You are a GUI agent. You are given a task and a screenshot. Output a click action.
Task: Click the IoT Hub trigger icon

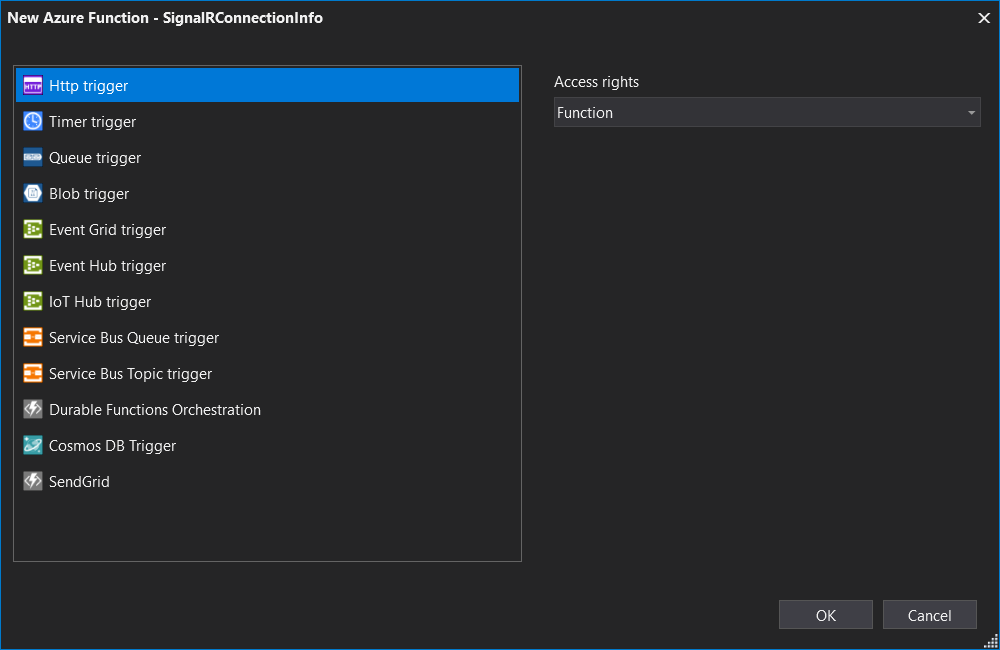33,301
